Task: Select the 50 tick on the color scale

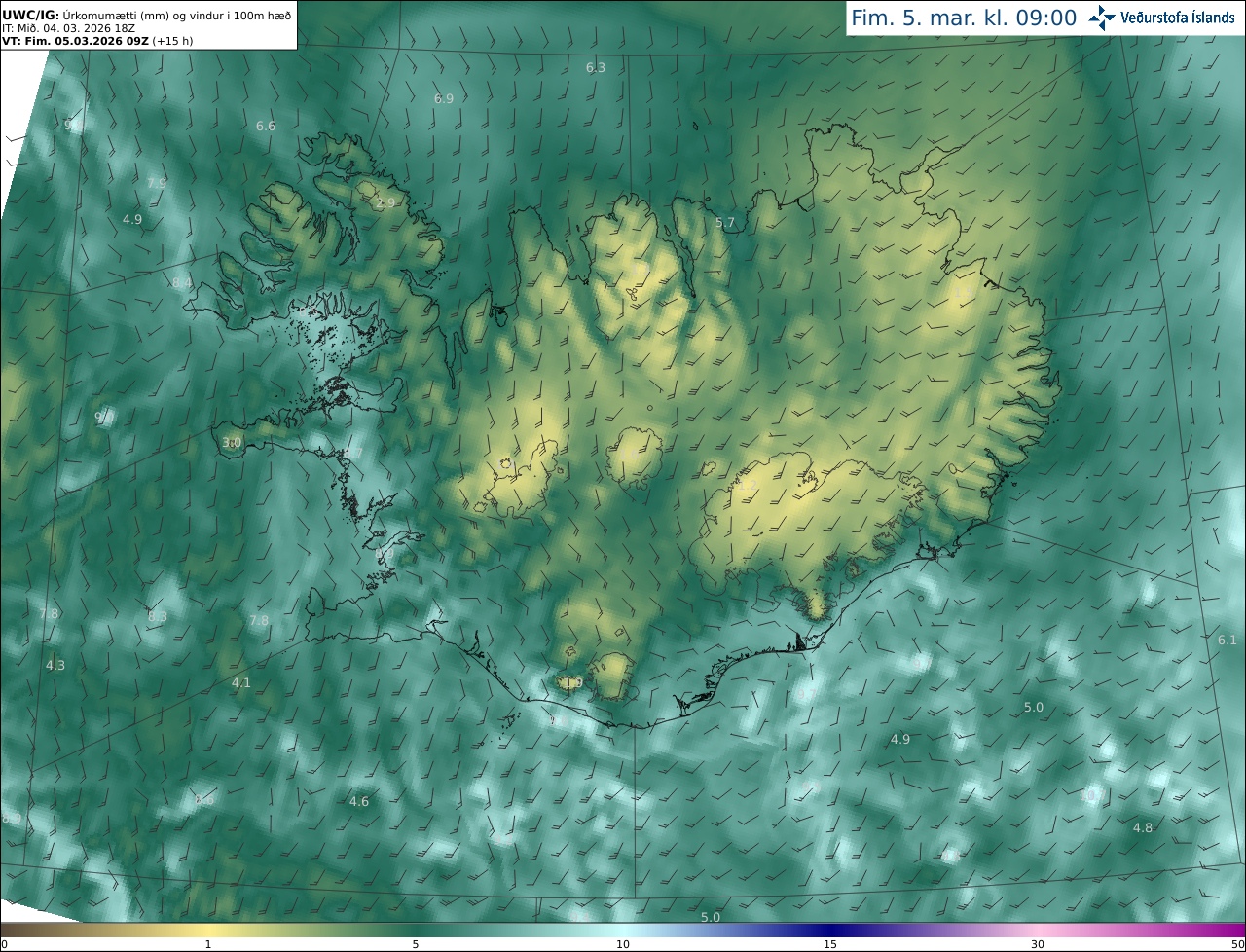Action: click(x=1237, y=944)
